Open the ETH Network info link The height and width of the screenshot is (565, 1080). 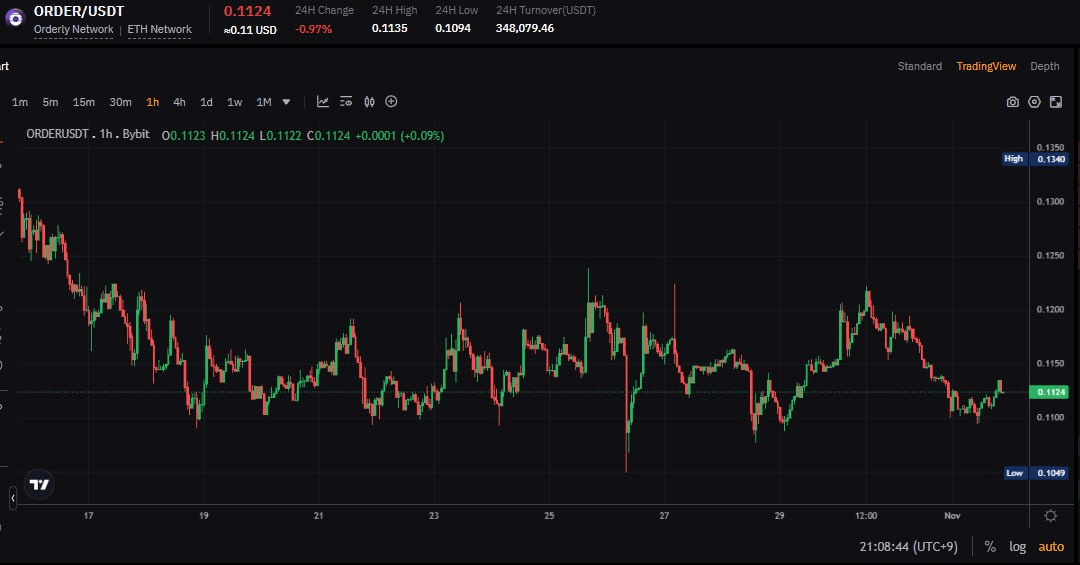[159, 30]
